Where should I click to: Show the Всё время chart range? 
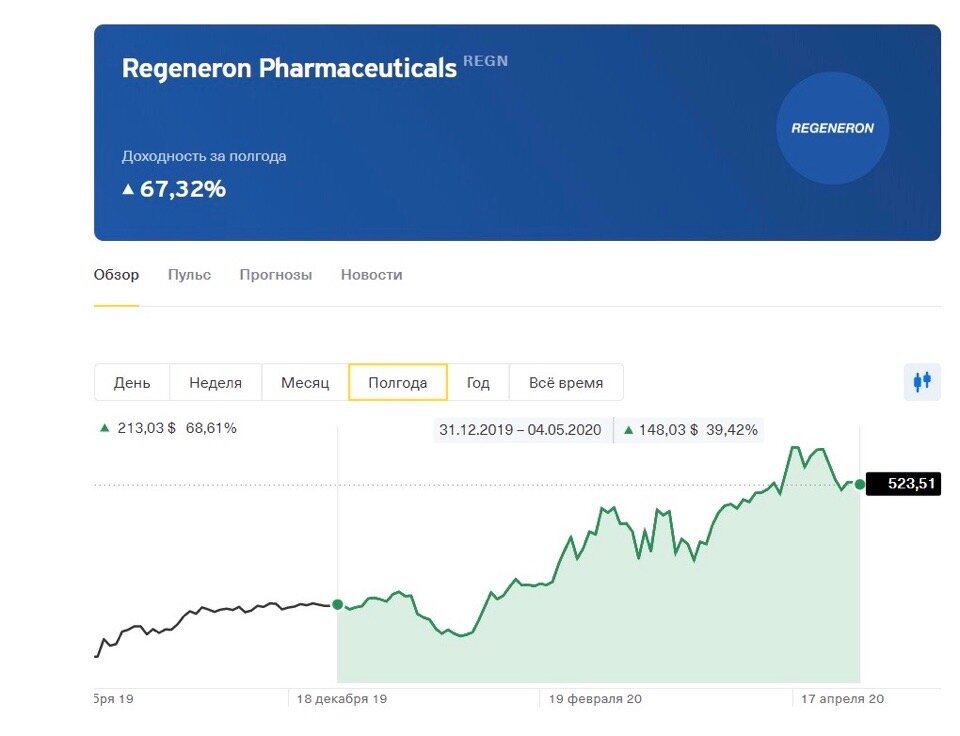tap(566, 382)
